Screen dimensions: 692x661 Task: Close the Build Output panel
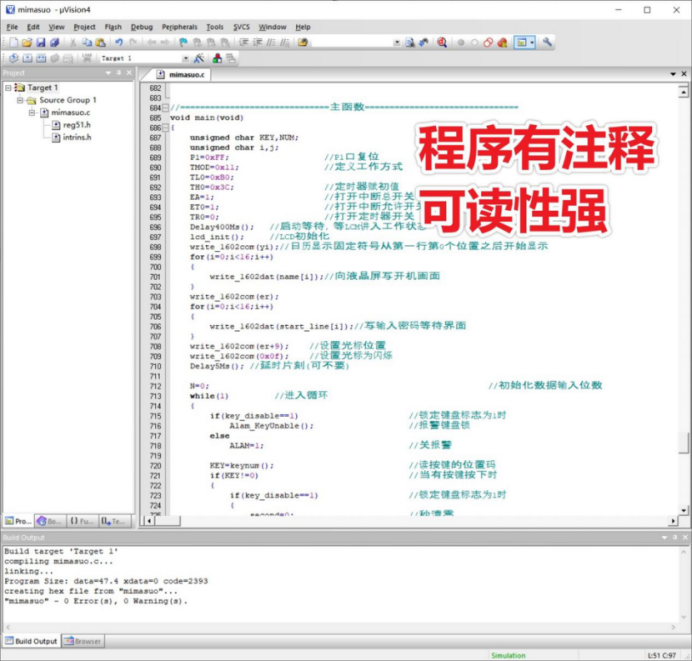685,537
